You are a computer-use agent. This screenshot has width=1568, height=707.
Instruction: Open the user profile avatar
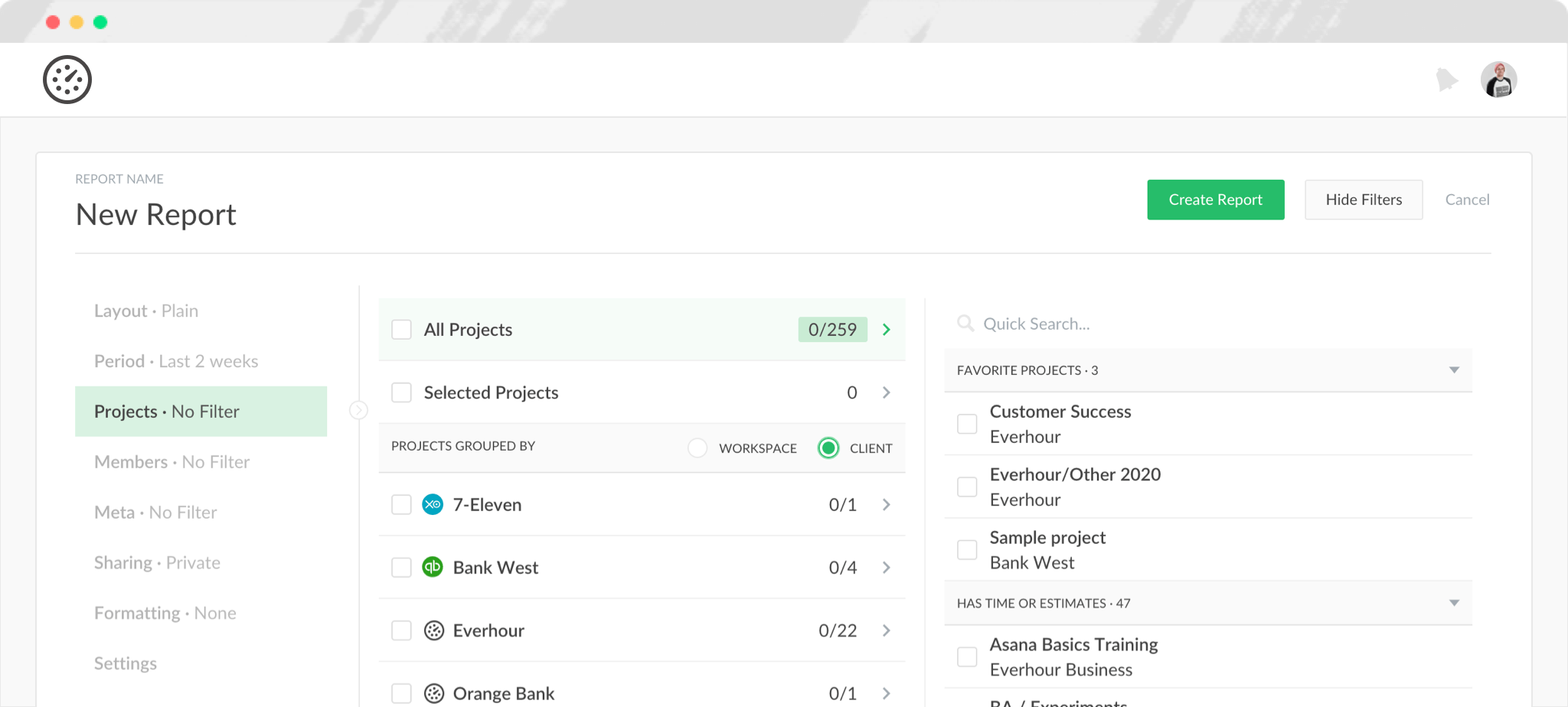coord(1498,79)
